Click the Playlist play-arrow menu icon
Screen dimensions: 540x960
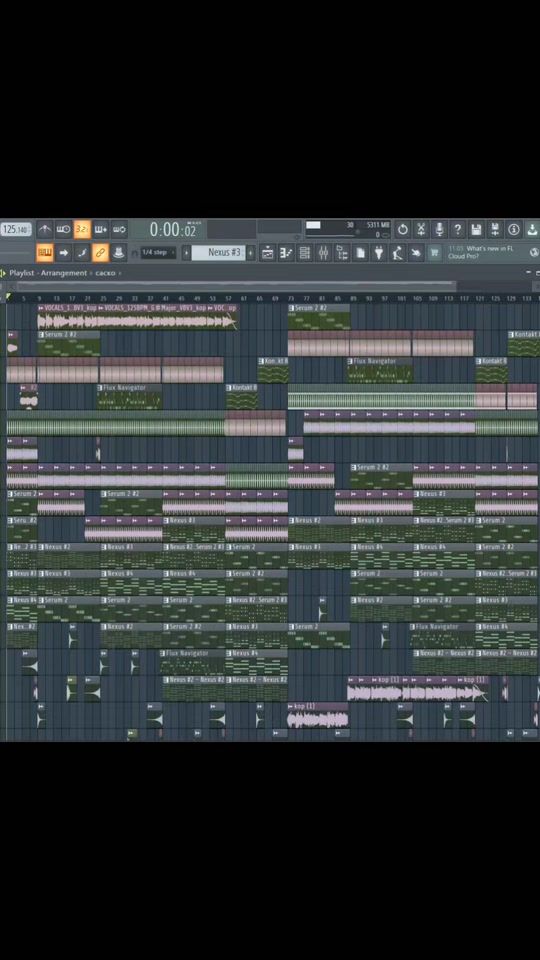click(4, 273)
